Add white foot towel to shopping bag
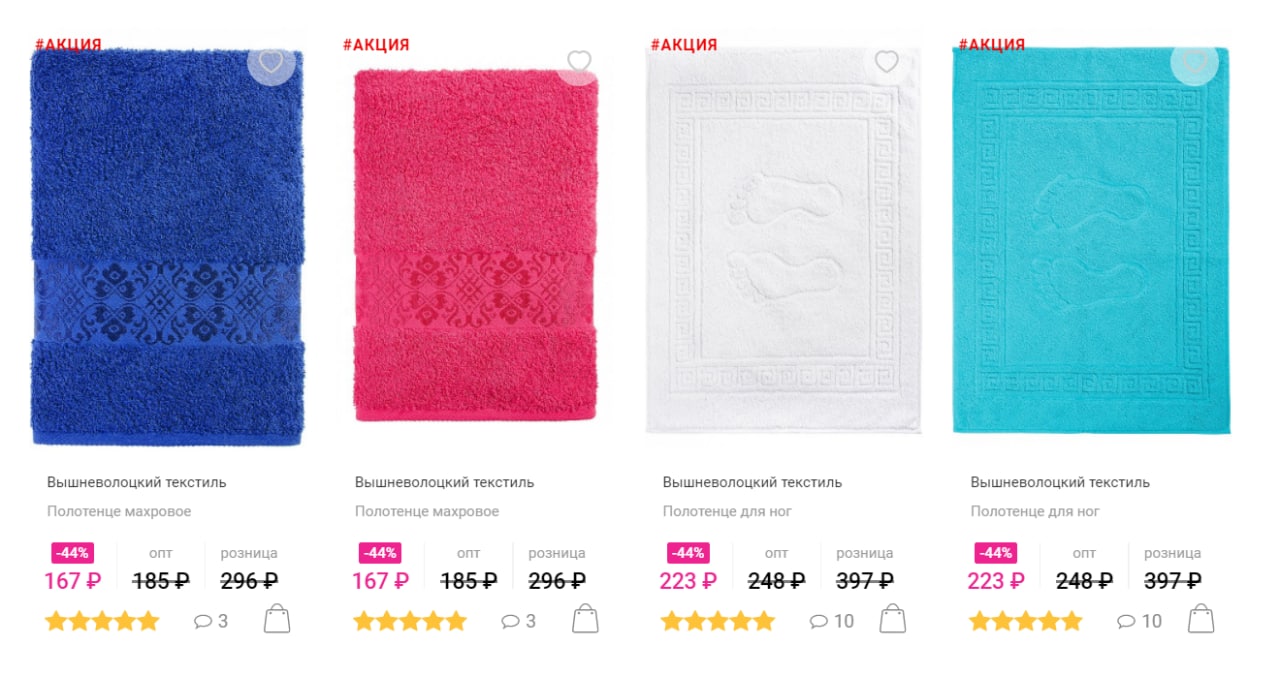 coord(893,619)
